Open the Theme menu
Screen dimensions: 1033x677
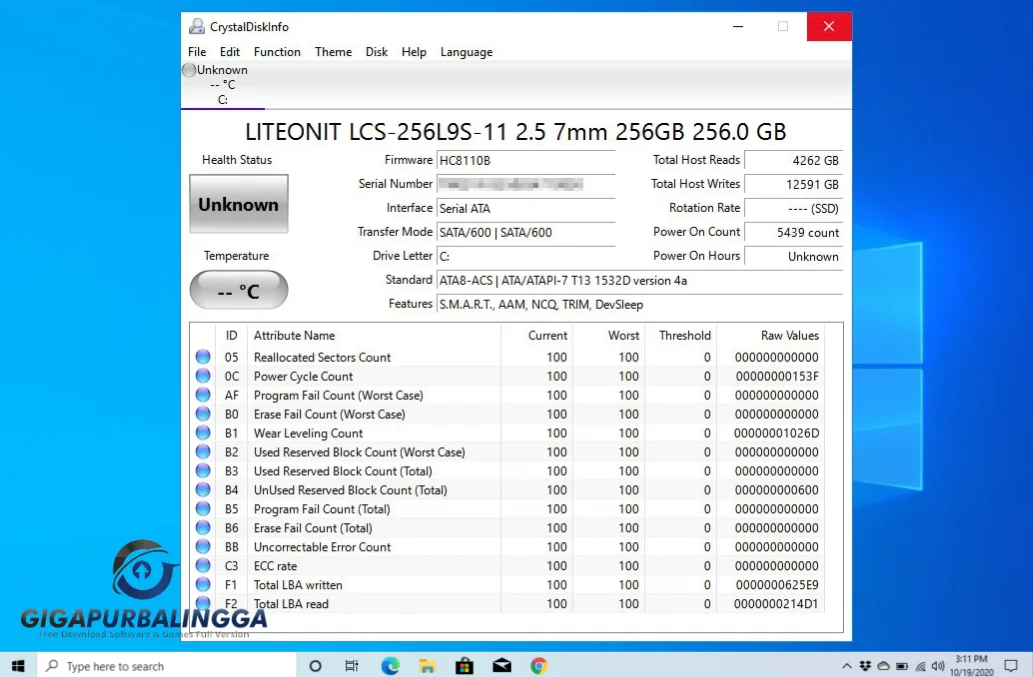[x=333, y=52]
